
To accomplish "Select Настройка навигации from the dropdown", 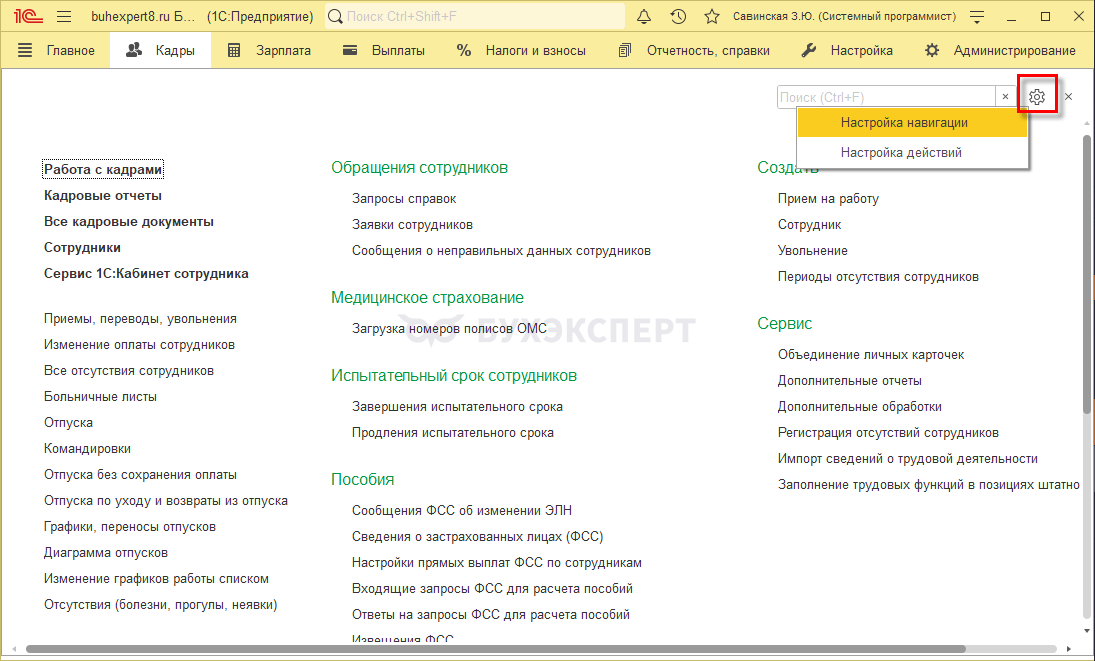I will click(x=903, y=123).
